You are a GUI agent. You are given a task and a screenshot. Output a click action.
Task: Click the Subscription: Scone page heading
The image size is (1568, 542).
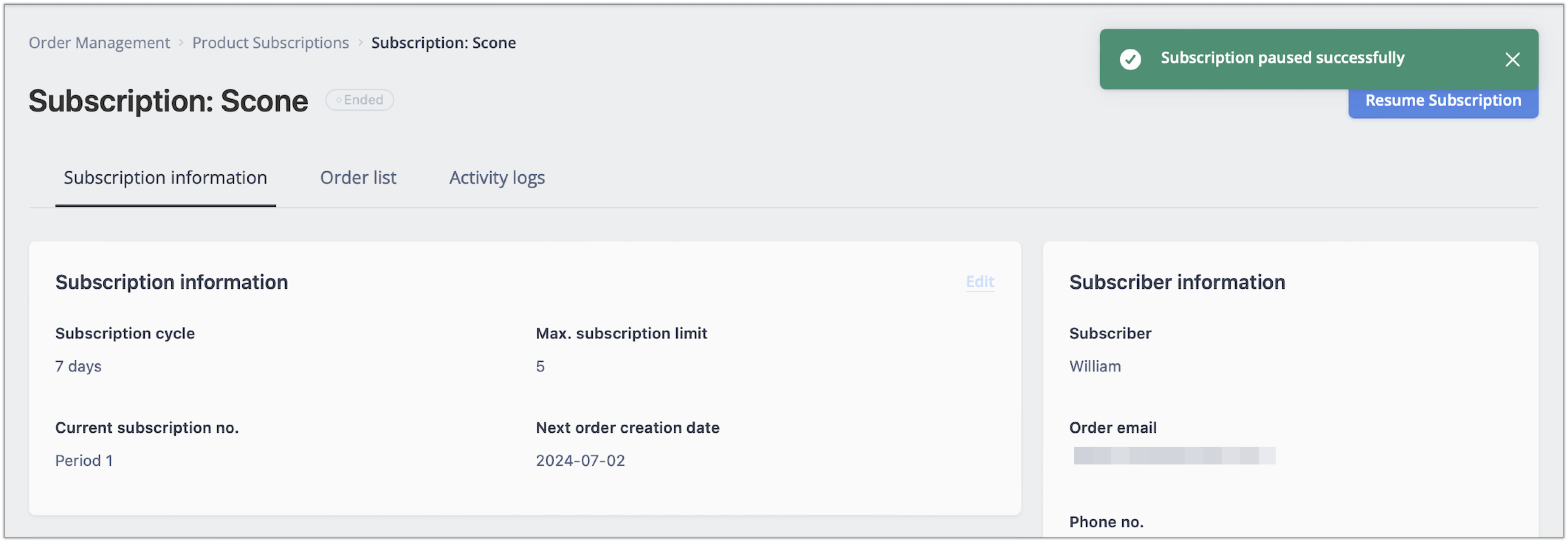[x=169, y=101]
